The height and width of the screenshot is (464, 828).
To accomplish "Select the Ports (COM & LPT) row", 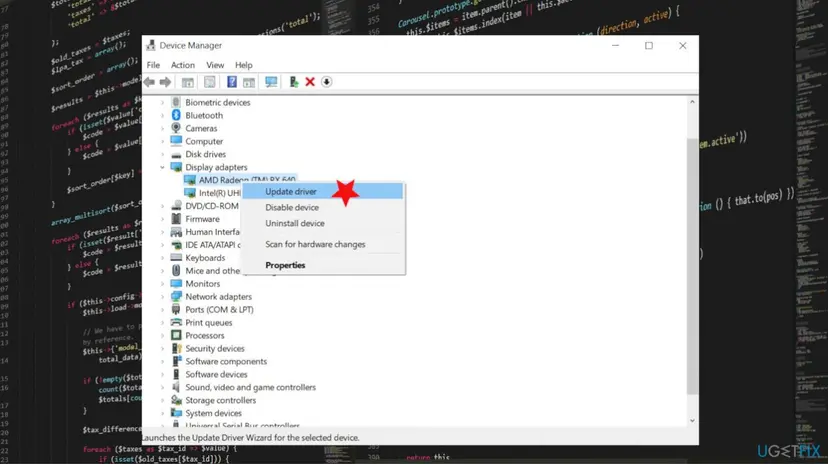I will coord(219,309).
